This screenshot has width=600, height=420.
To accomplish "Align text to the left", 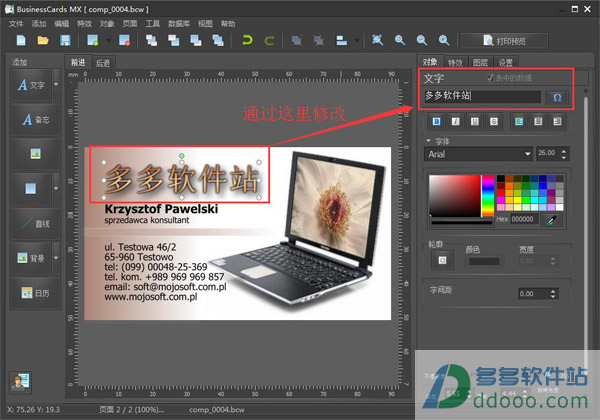I will tap(519, 122).
